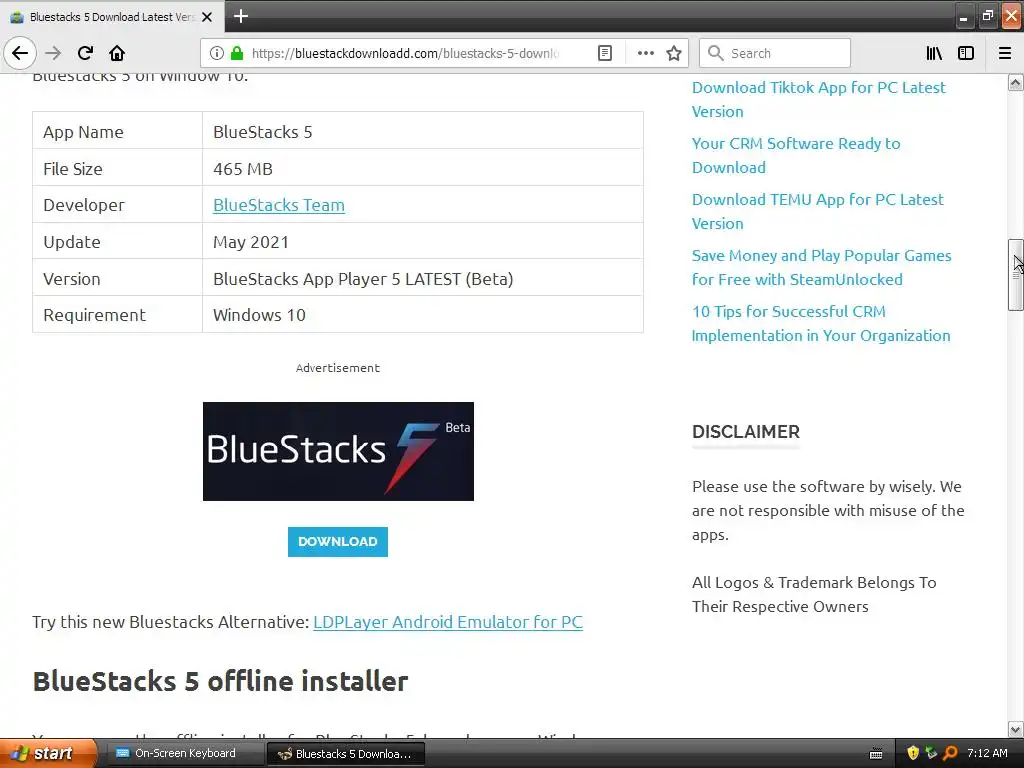Open the Library bookshelf icon
The width and height of the screenshot is (1024, 768).
pos(934,53)
